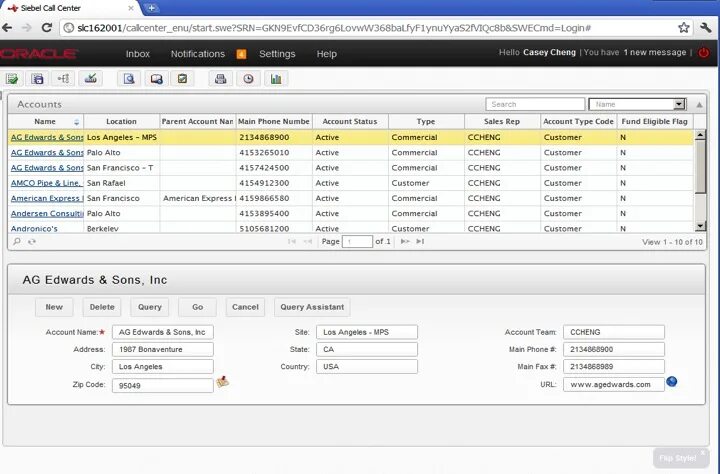Click the orange notifications count badge
720x474 pixels.
tap(242, 54)
